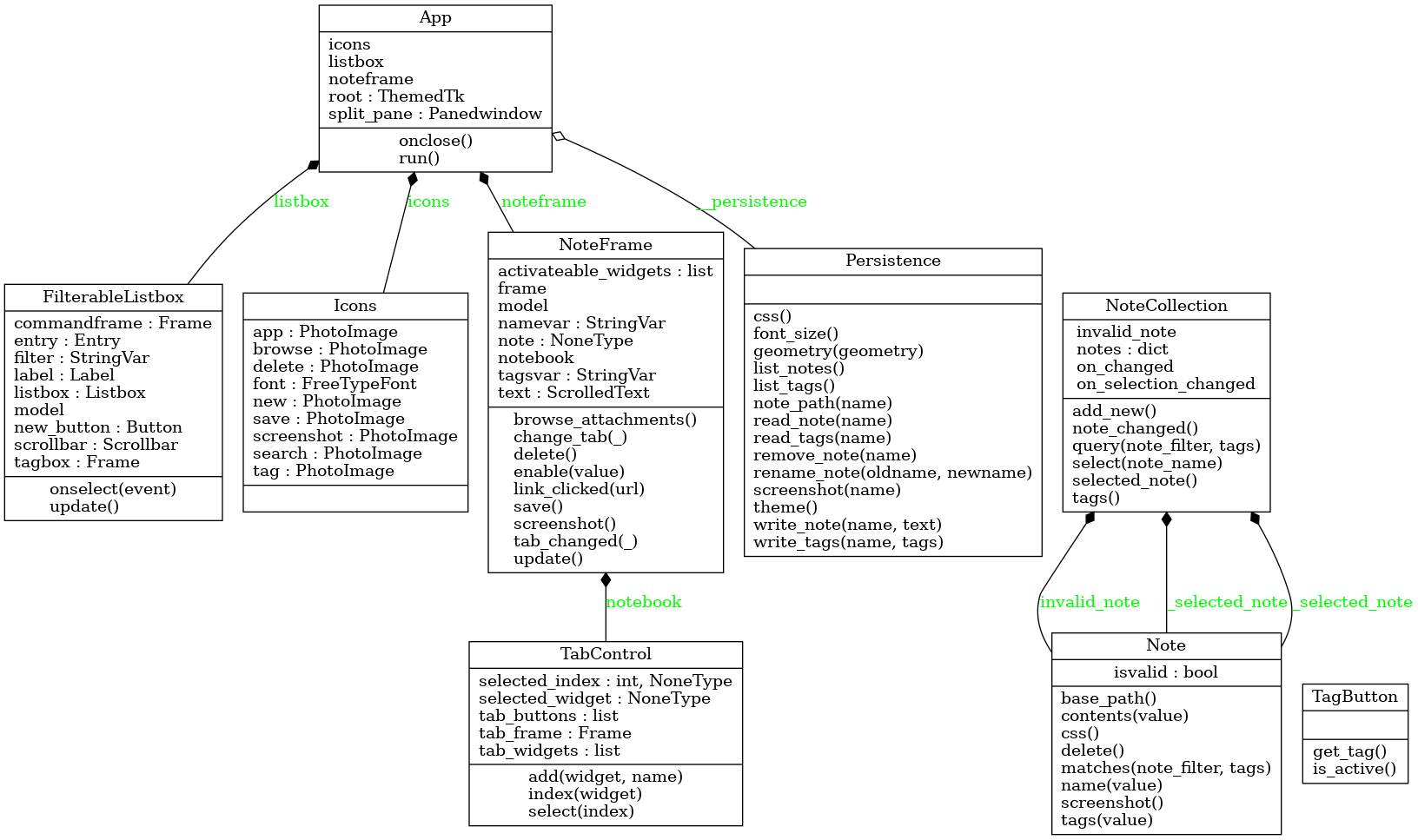Screen dimensions: 1418x840
Task: Click the add_new() method
Action: point(1115,411)
